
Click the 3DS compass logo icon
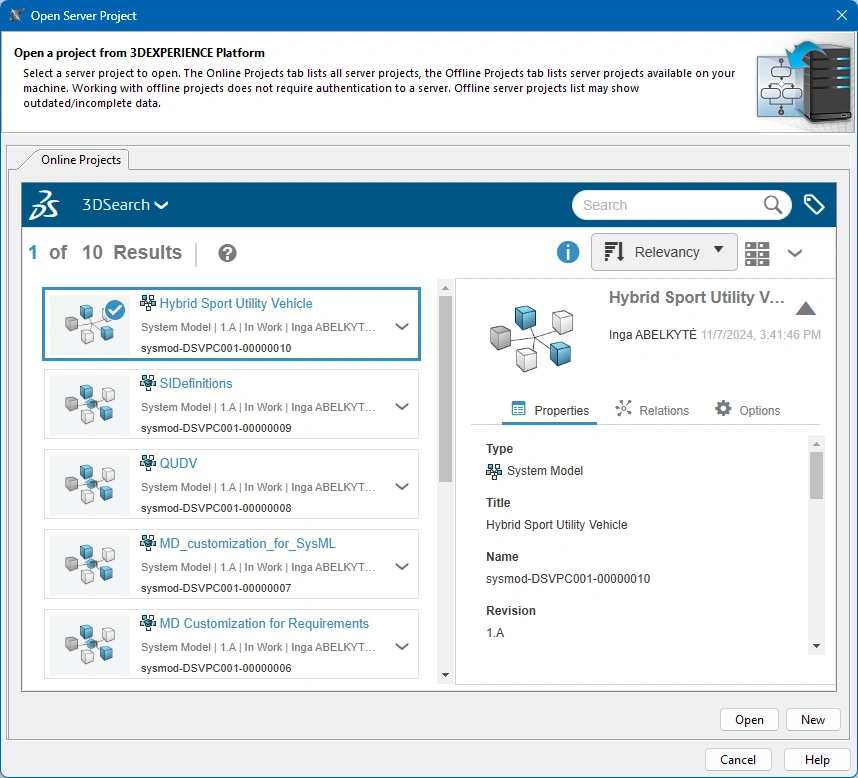pyautogui.click(x=44, y=205)
